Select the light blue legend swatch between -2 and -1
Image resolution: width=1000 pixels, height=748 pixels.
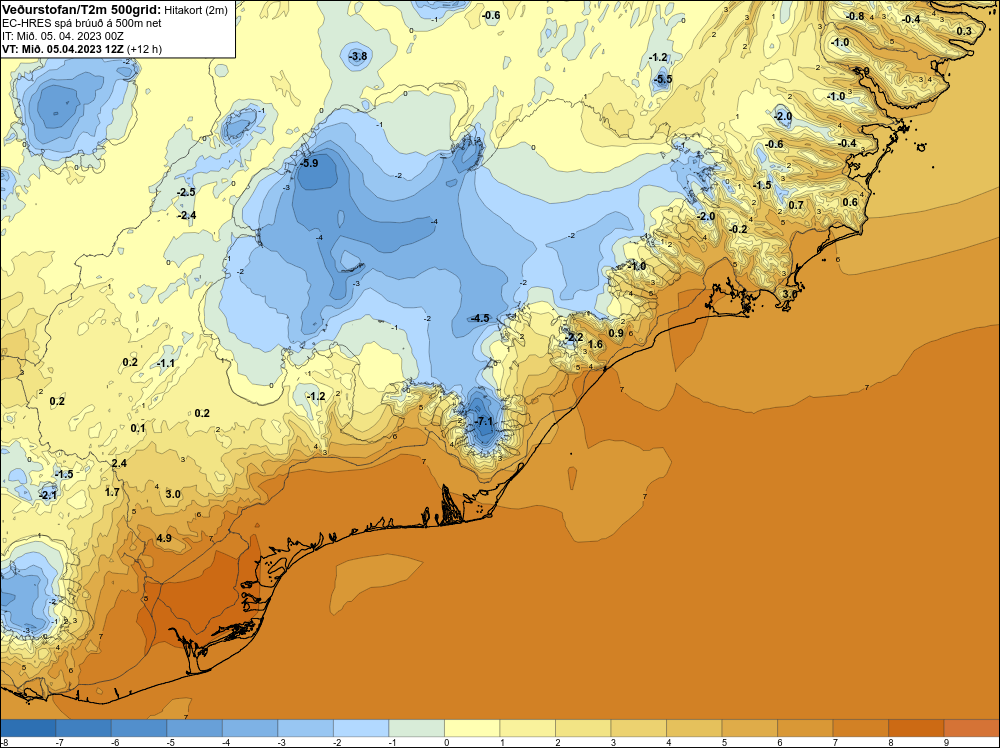click(x=361, y=728)
